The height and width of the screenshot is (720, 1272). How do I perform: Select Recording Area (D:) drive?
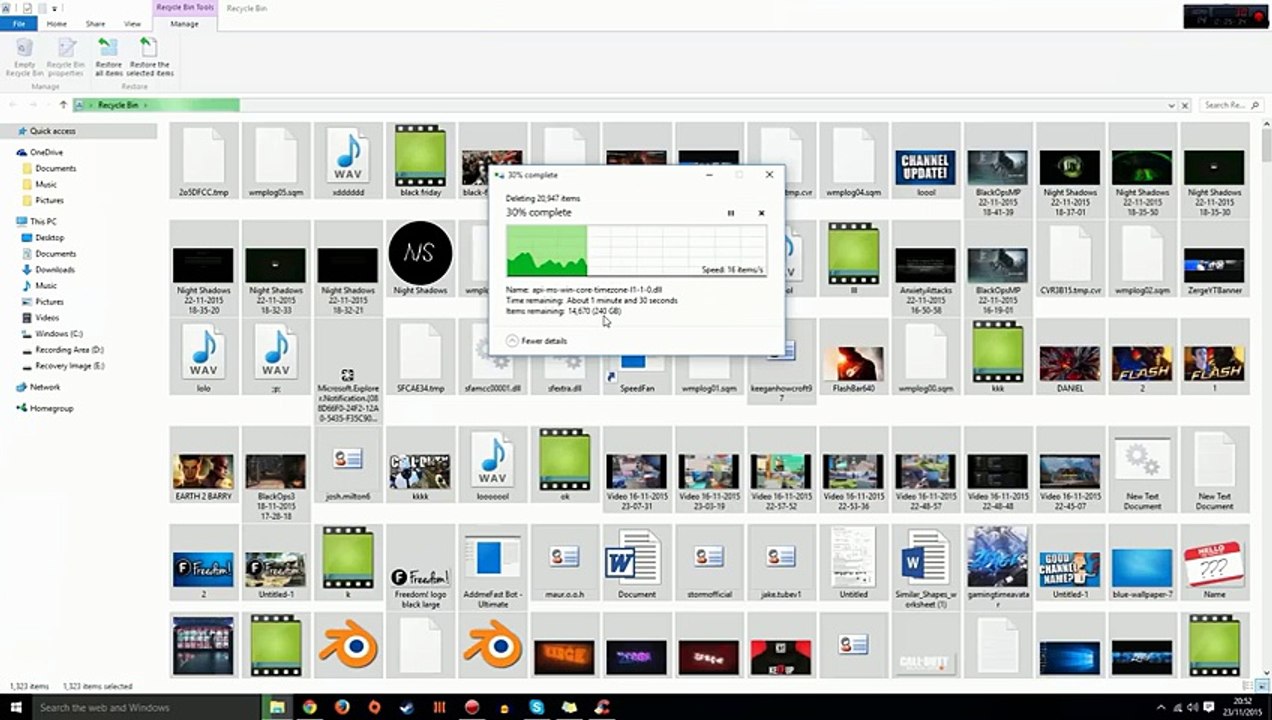pos(69,350)
